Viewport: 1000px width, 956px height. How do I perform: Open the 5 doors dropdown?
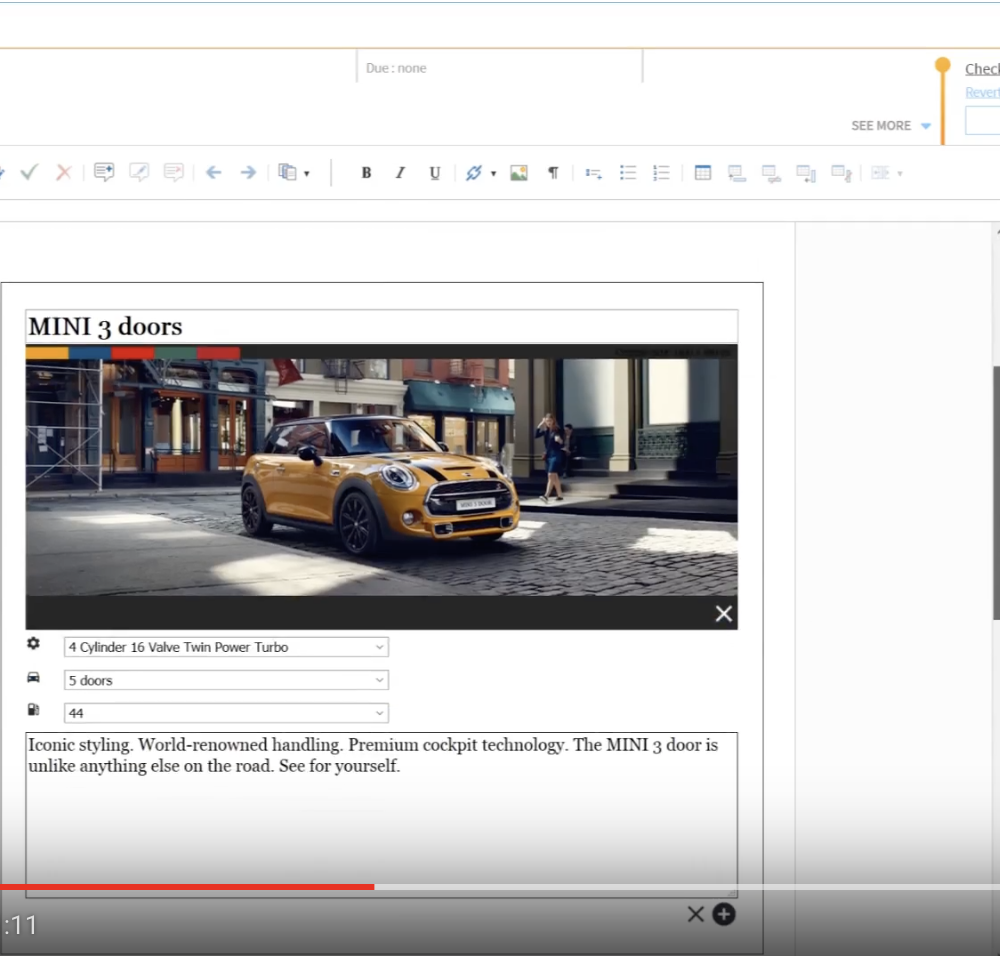(x=226, y=680)
